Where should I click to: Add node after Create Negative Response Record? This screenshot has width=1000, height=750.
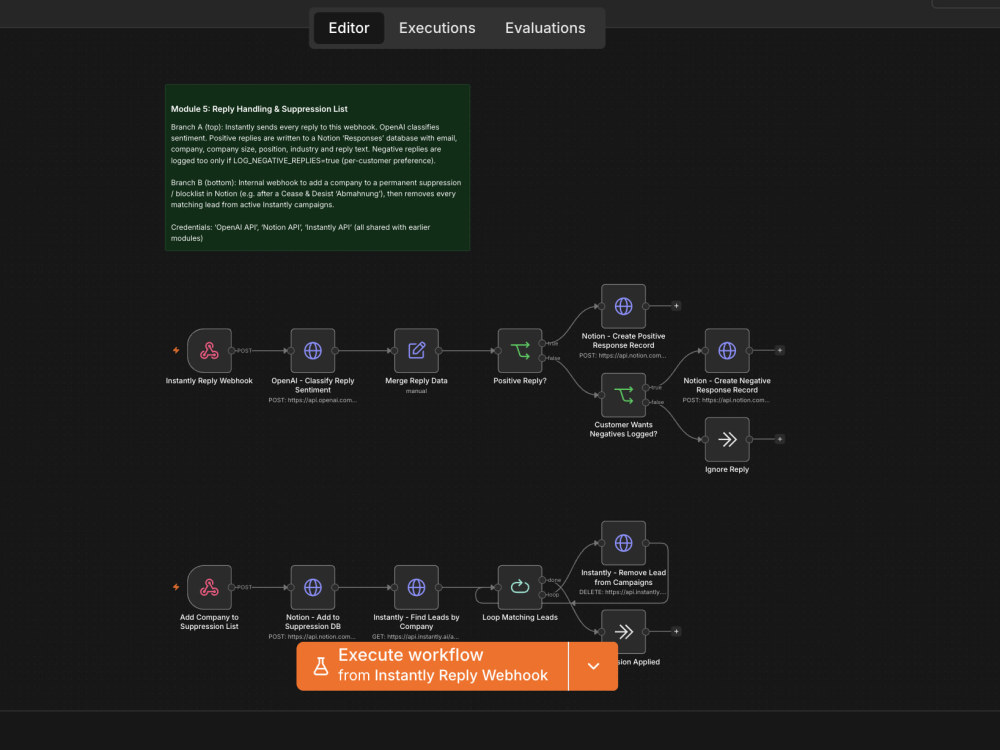[779, 350]
